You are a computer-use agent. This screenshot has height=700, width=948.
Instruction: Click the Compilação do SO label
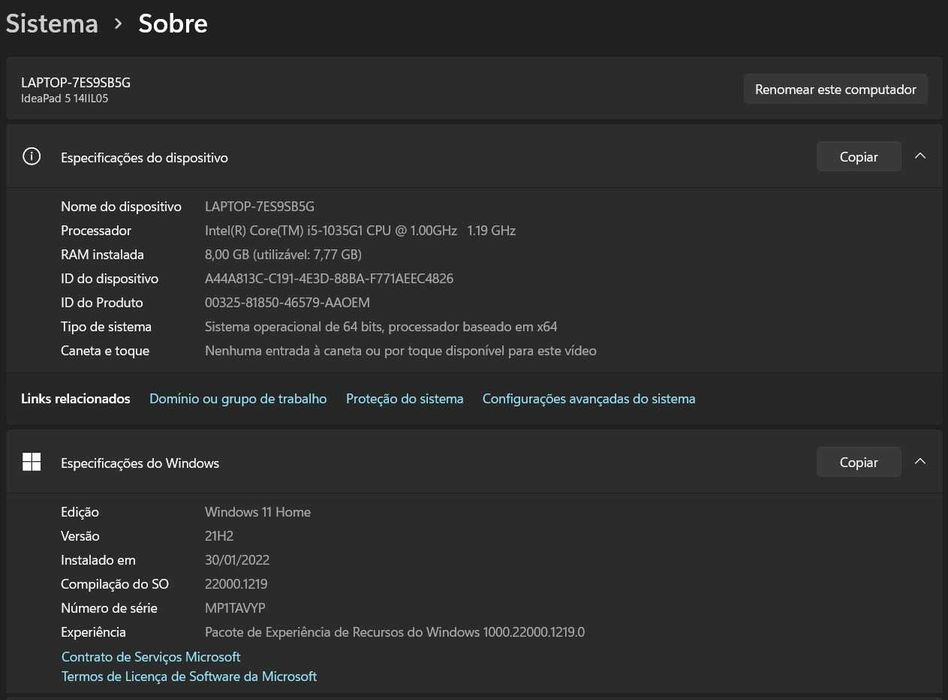114,584
